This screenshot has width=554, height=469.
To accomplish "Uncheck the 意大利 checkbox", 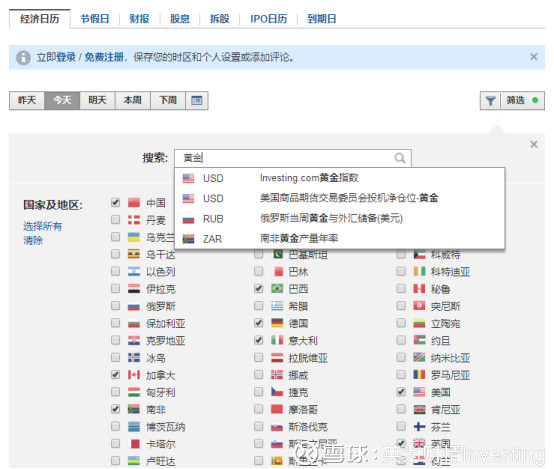I will click(x=259, y=340).
